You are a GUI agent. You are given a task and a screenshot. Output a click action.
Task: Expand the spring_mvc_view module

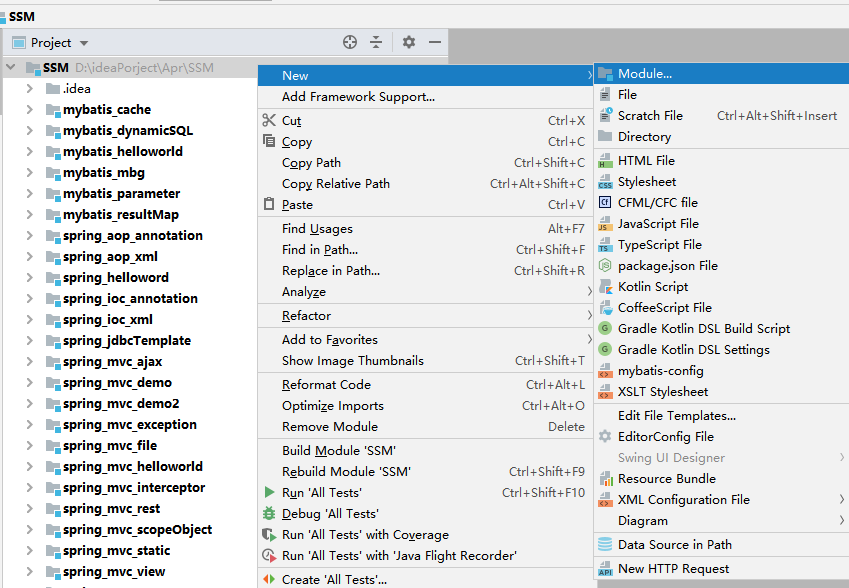coord(30,572)
